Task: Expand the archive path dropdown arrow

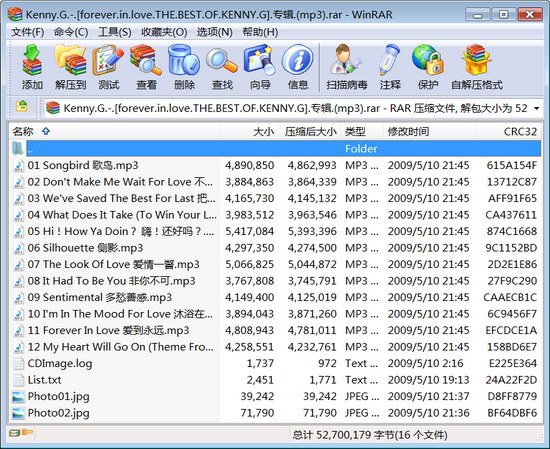Action: click(536, 108)
